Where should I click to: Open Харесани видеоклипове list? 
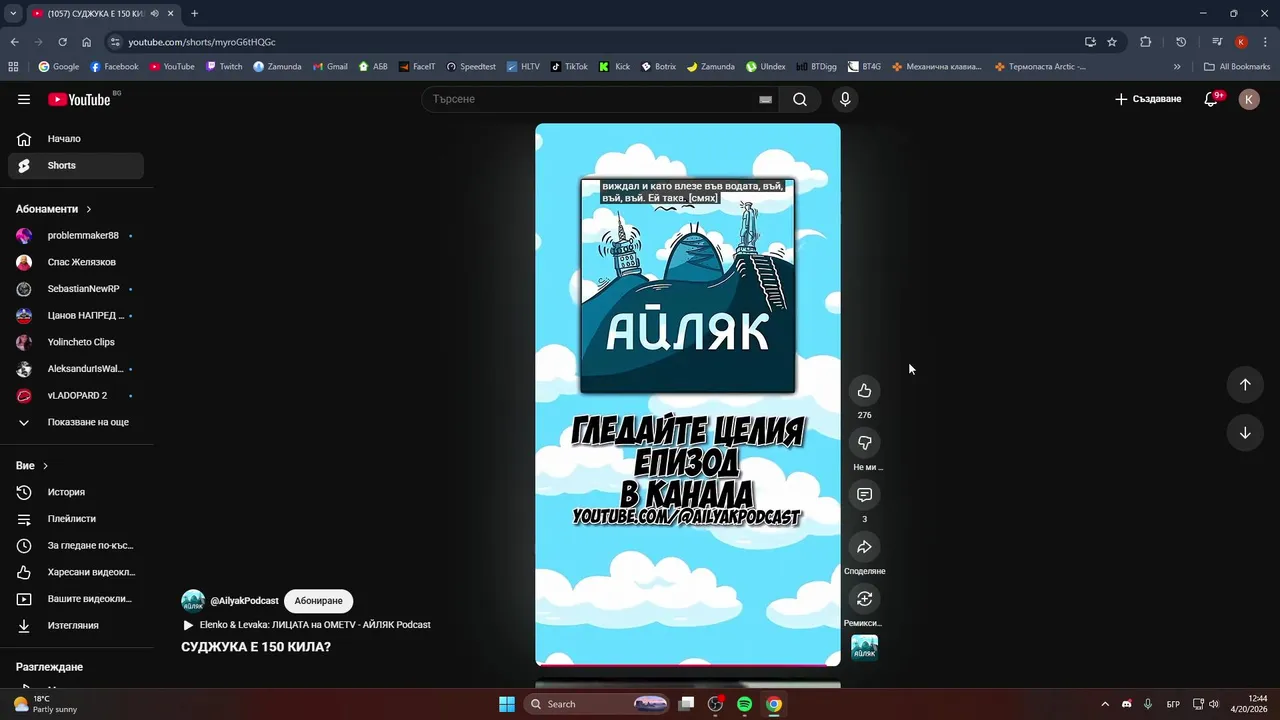[x=76, y=572]
